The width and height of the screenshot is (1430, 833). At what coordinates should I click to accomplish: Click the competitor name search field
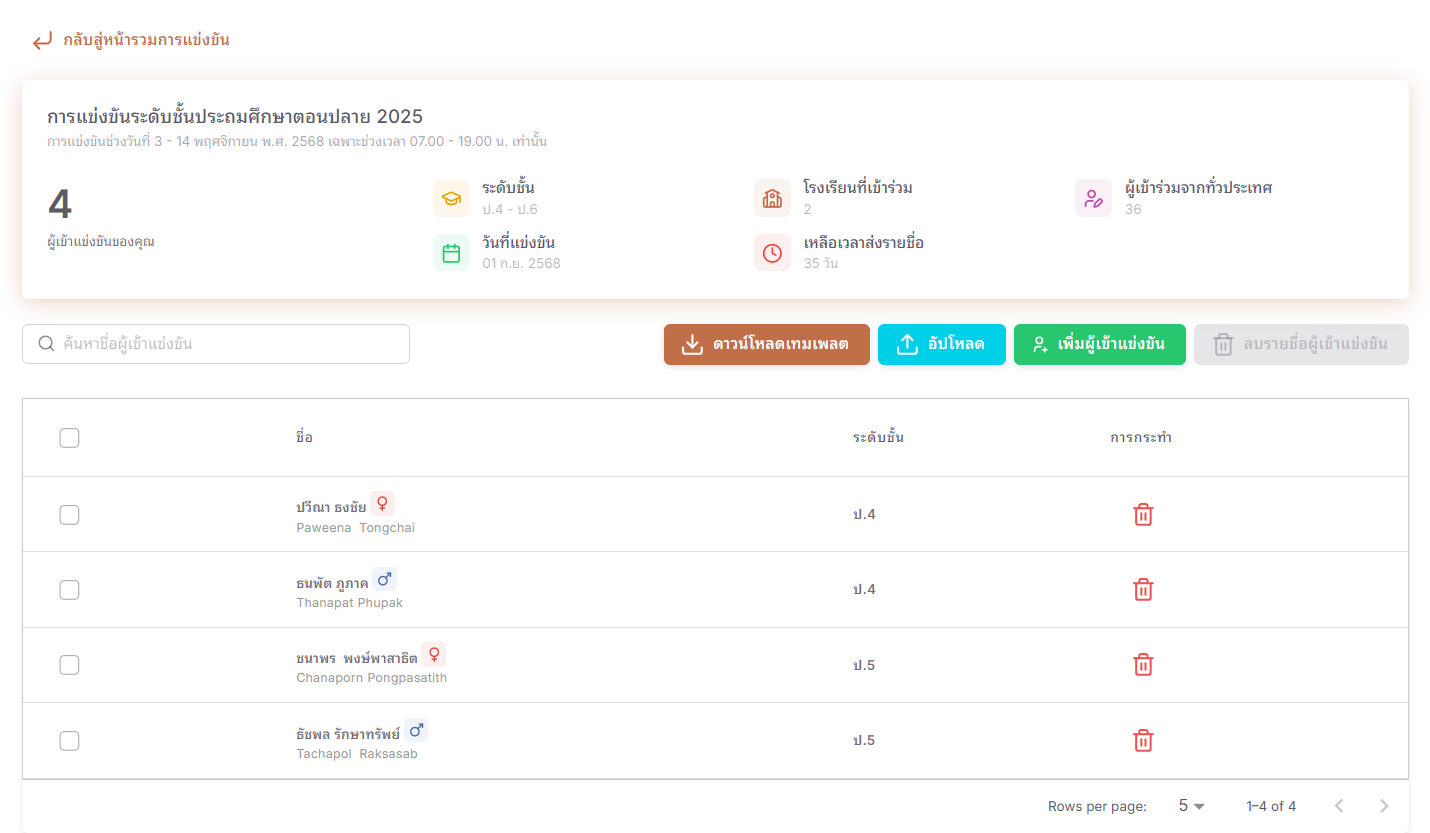(x=216, y=344)
